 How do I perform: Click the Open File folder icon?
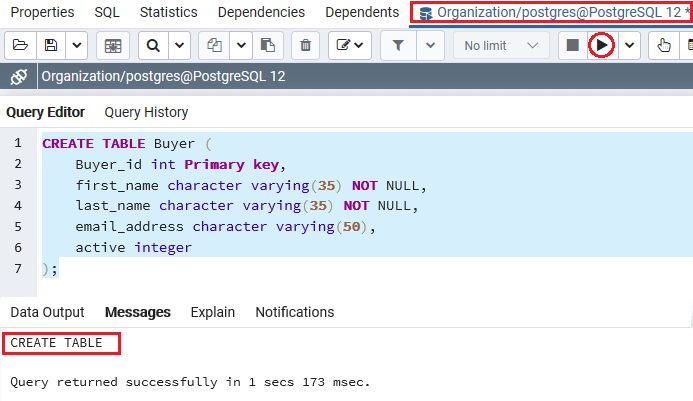19,46
